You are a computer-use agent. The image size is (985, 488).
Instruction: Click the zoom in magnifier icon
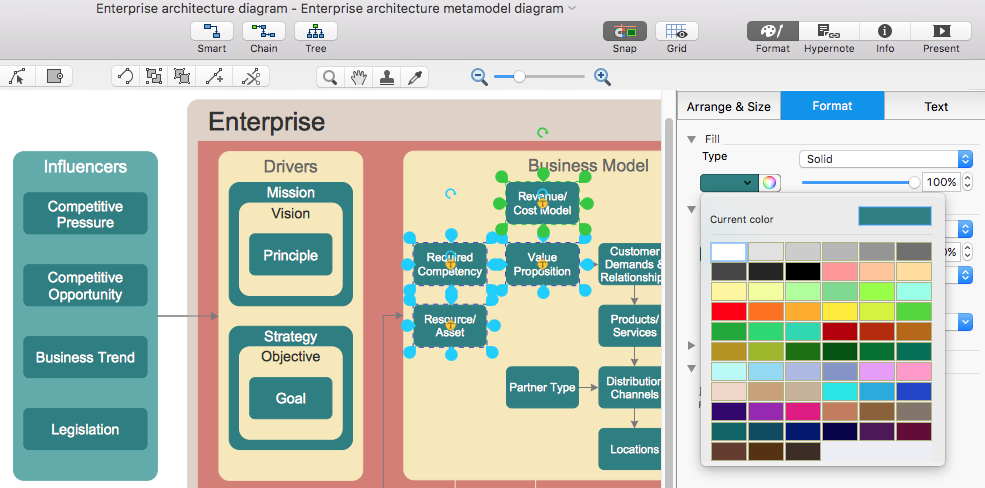(602, 76)
